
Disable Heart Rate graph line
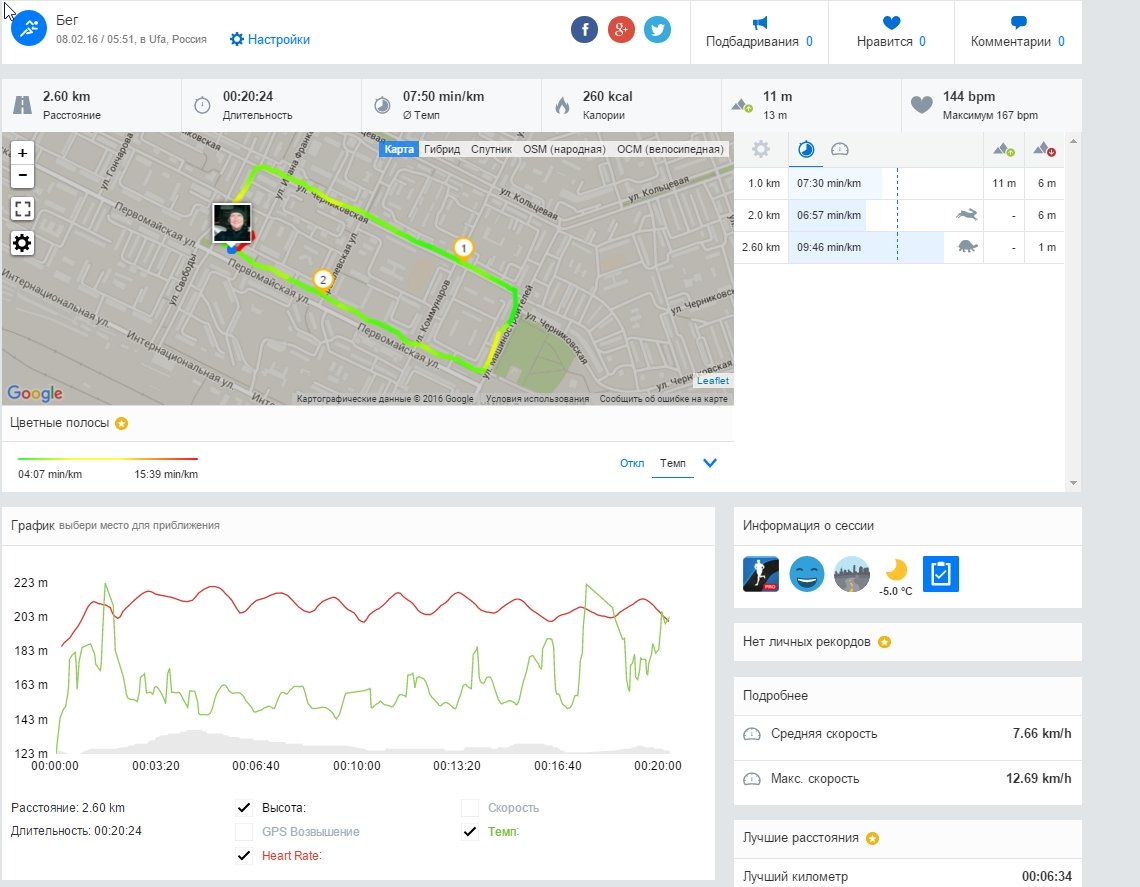pyautogui.click(x=244, y=855)
